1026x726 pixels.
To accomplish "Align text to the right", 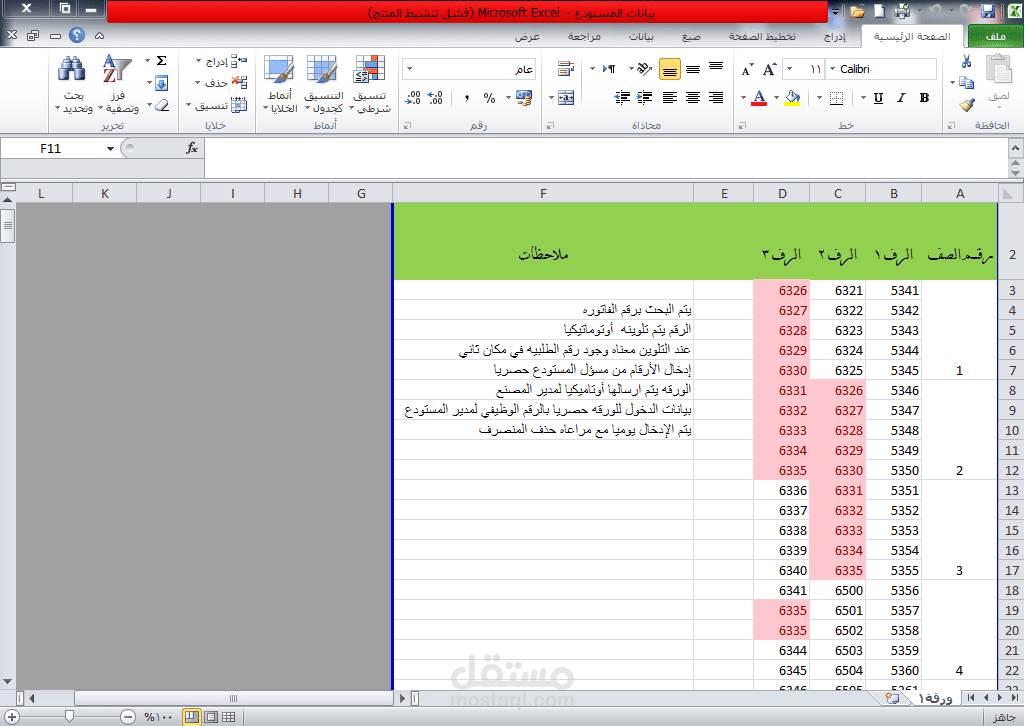I will pyautogui.click(x=716, y=98).
